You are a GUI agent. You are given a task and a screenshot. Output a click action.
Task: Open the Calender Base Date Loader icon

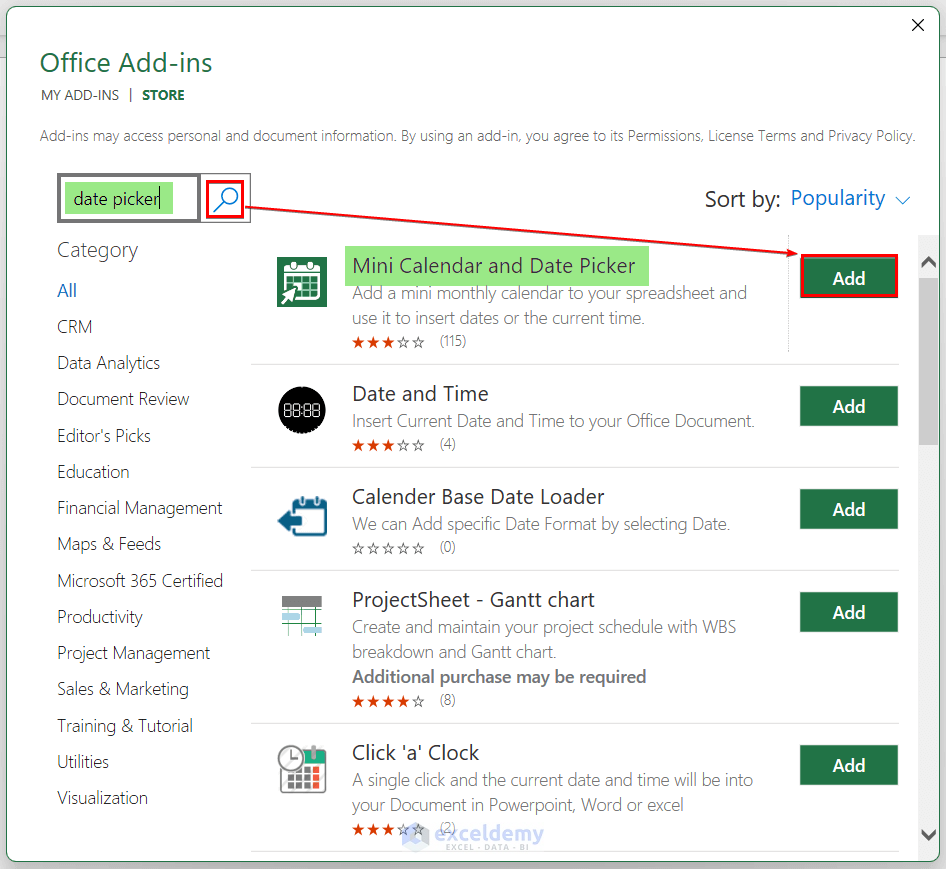tap(302, 516)
